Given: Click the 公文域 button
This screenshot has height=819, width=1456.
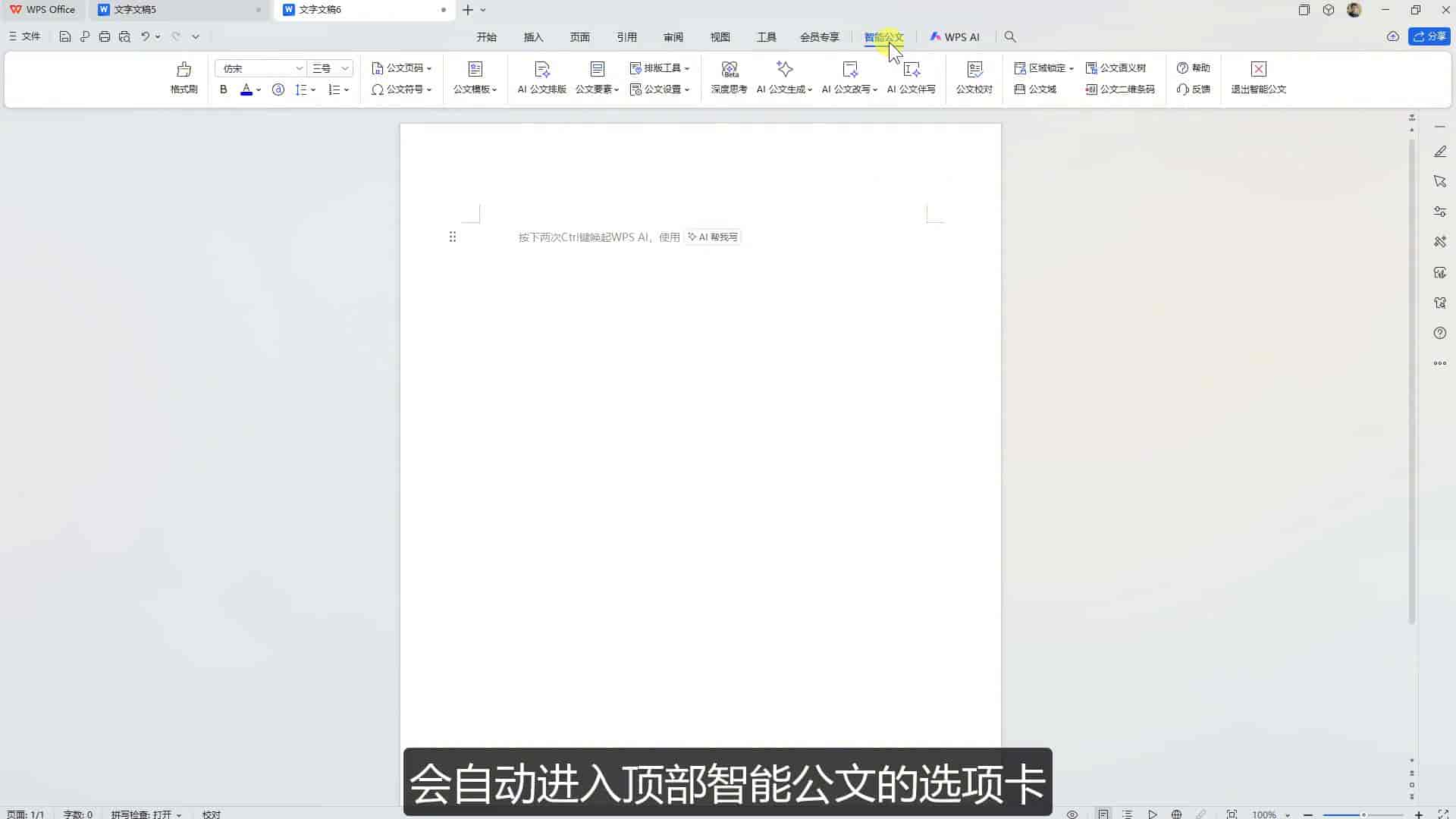Looking at the screenshot, I should coord(1035,89).
